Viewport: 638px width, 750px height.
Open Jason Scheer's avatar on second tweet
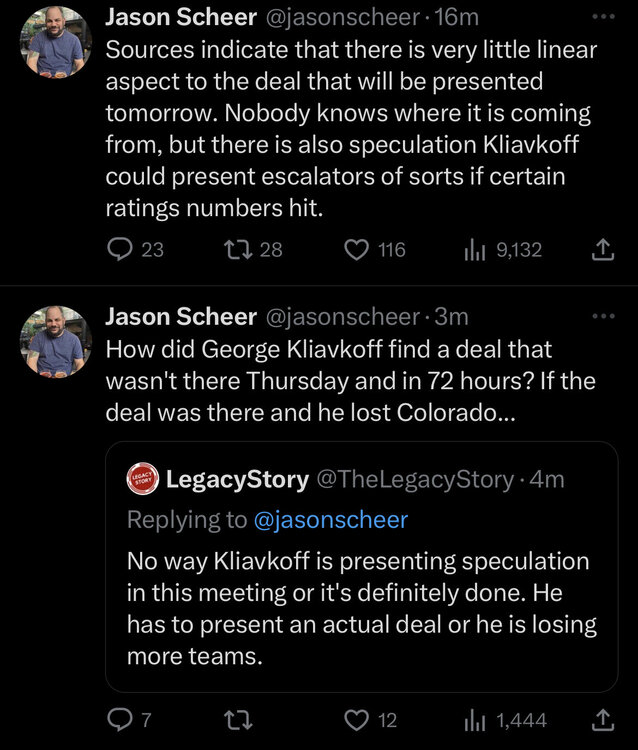click(57, 342)
